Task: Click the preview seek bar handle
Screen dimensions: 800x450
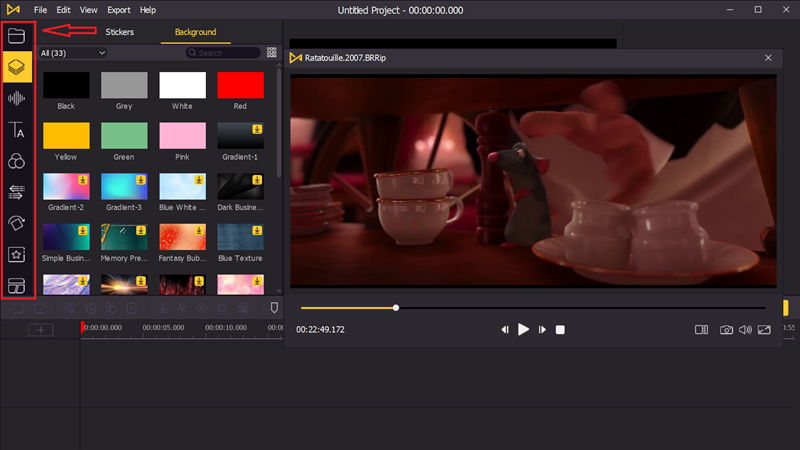Action: click(396, 308)
